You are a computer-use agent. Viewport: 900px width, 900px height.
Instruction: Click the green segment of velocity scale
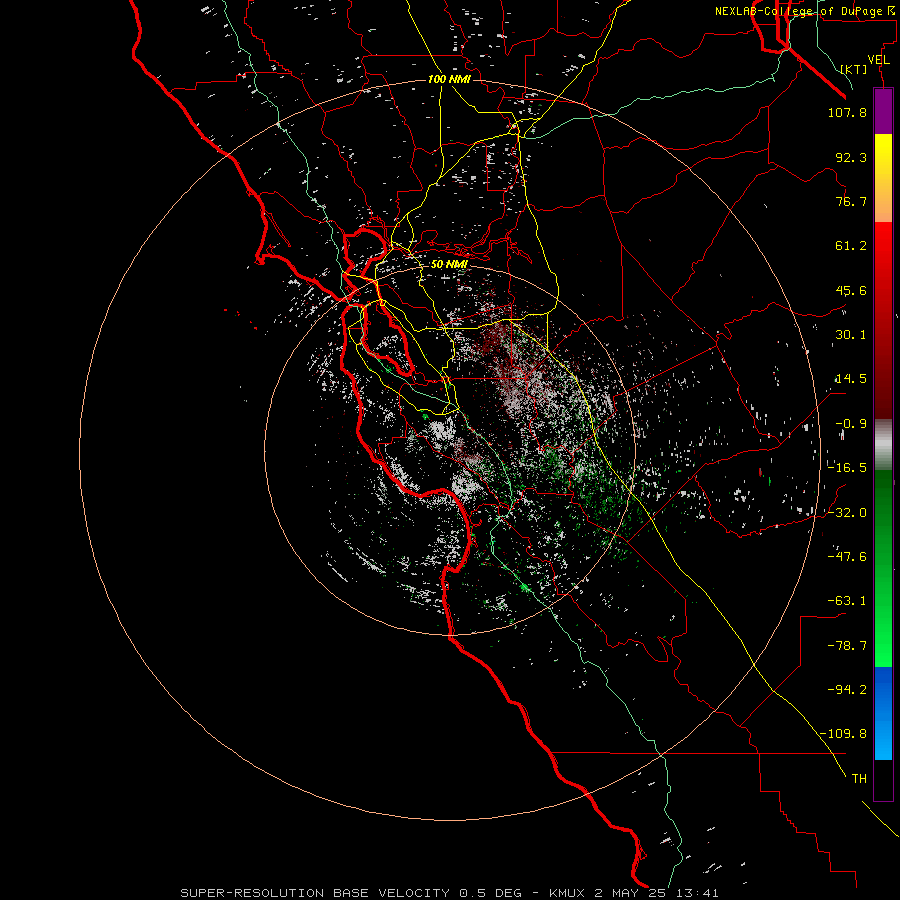[x=883, y=568]
